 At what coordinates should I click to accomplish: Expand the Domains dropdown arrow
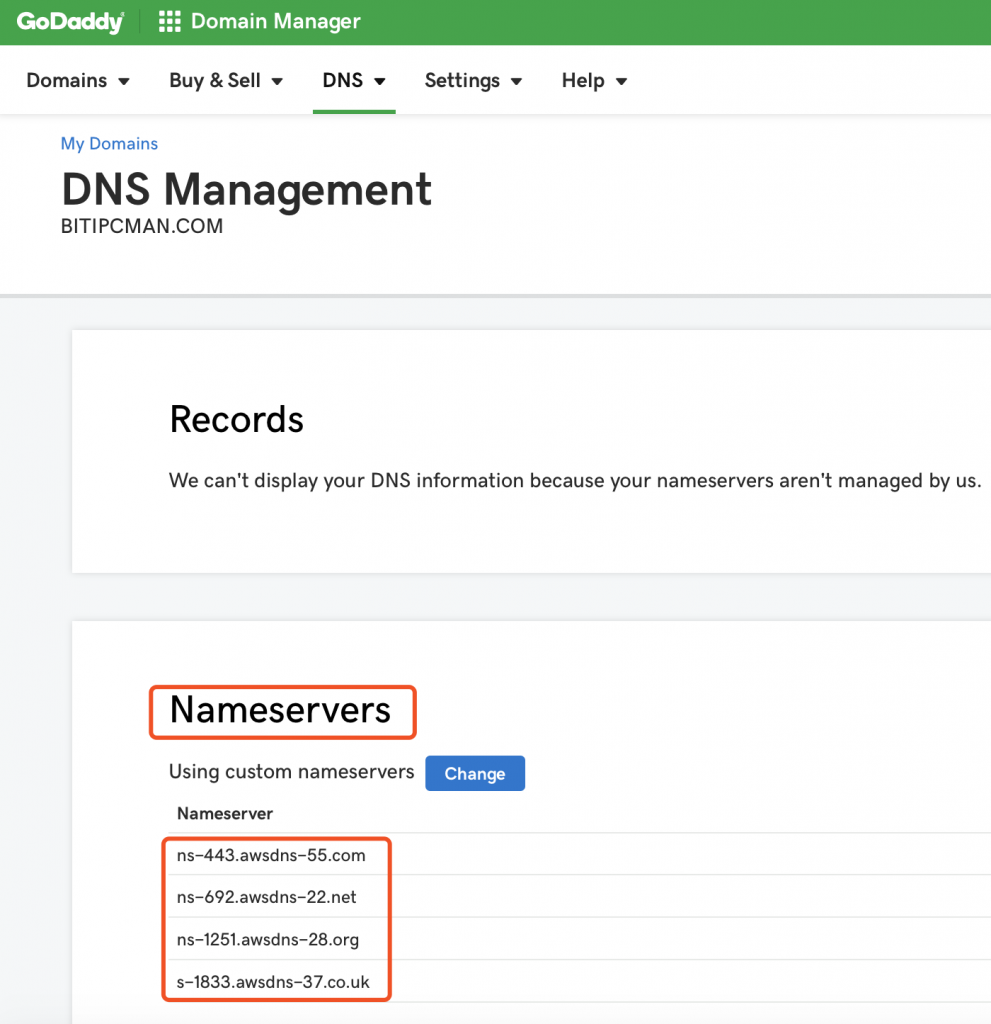pos(123,82)
